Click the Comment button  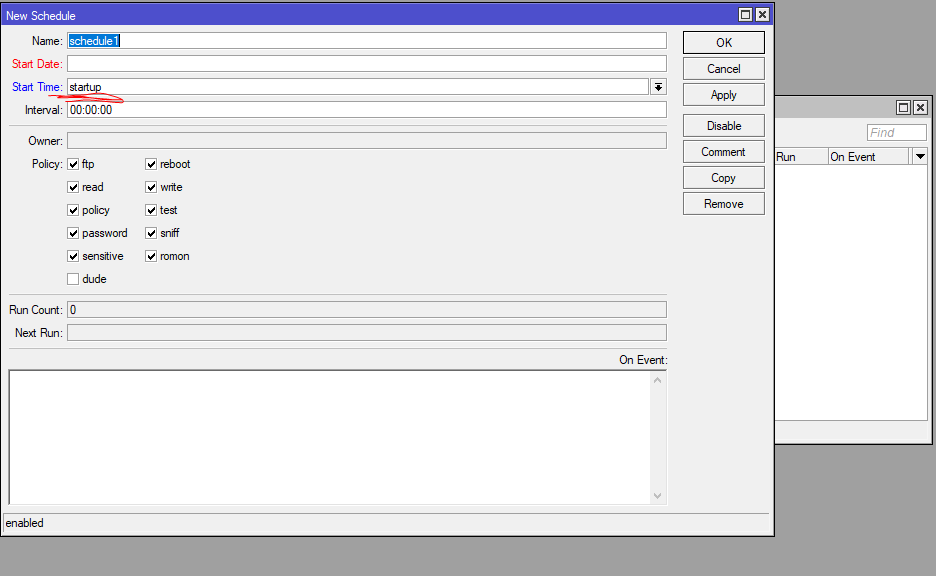[x=723, y=152]
